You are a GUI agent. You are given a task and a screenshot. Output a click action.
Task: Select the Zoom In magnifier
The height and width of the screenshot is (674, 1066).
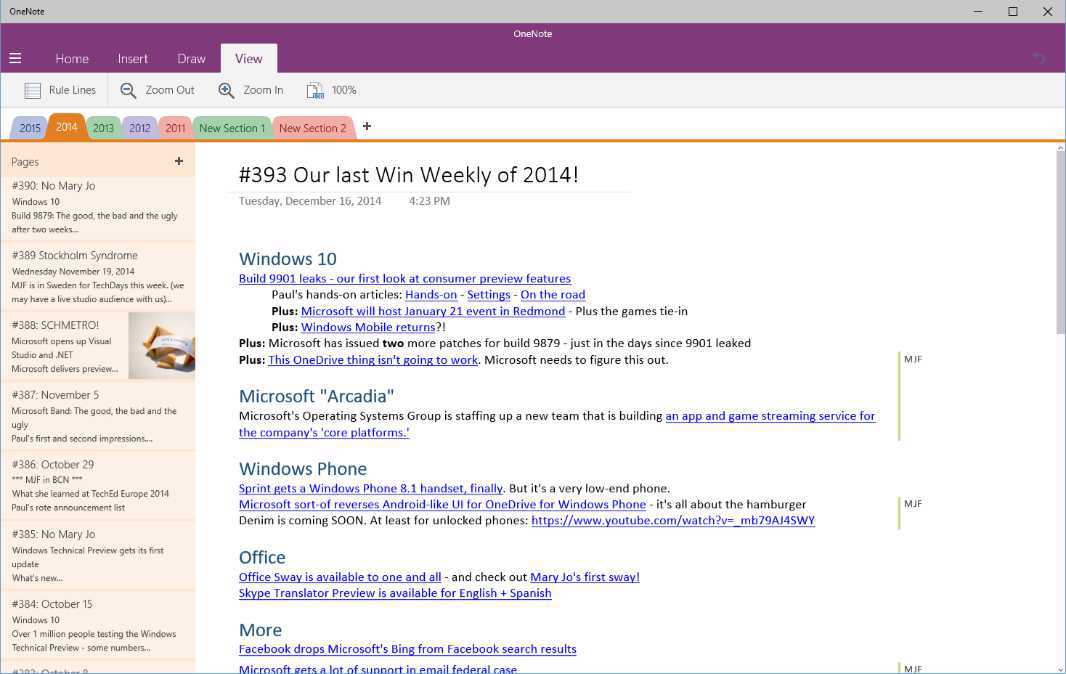pyautogui.click(x=250, y=90)
